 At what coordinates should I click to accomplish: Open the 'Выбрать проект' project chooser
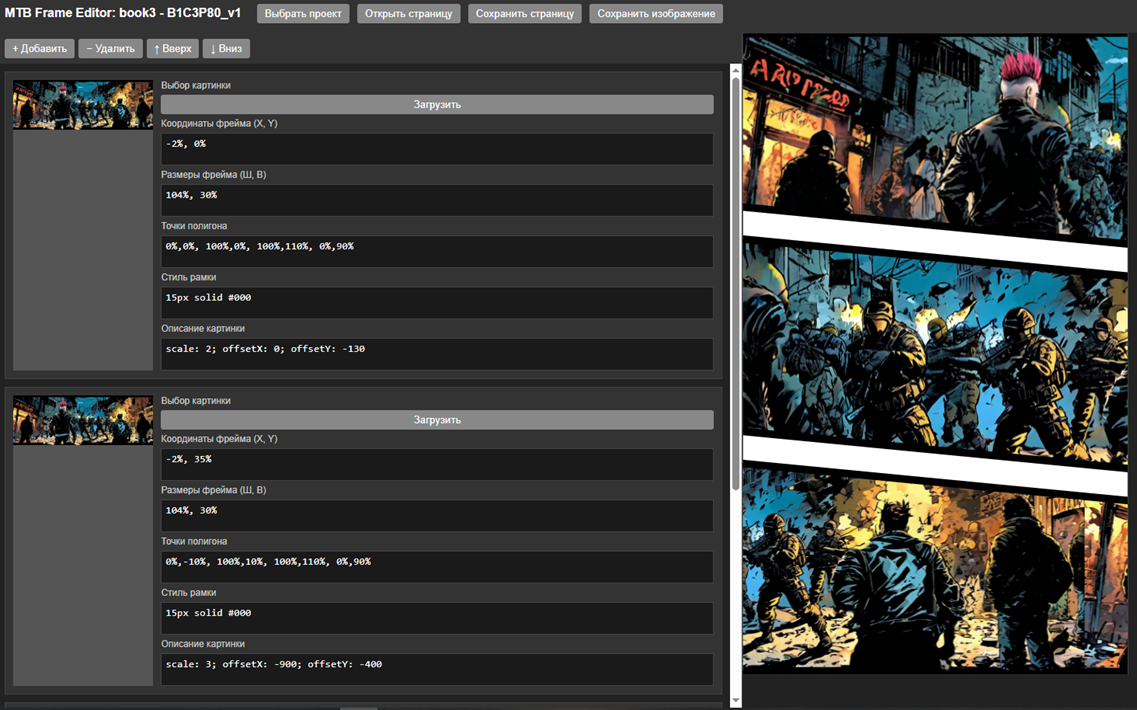(303, 14)
